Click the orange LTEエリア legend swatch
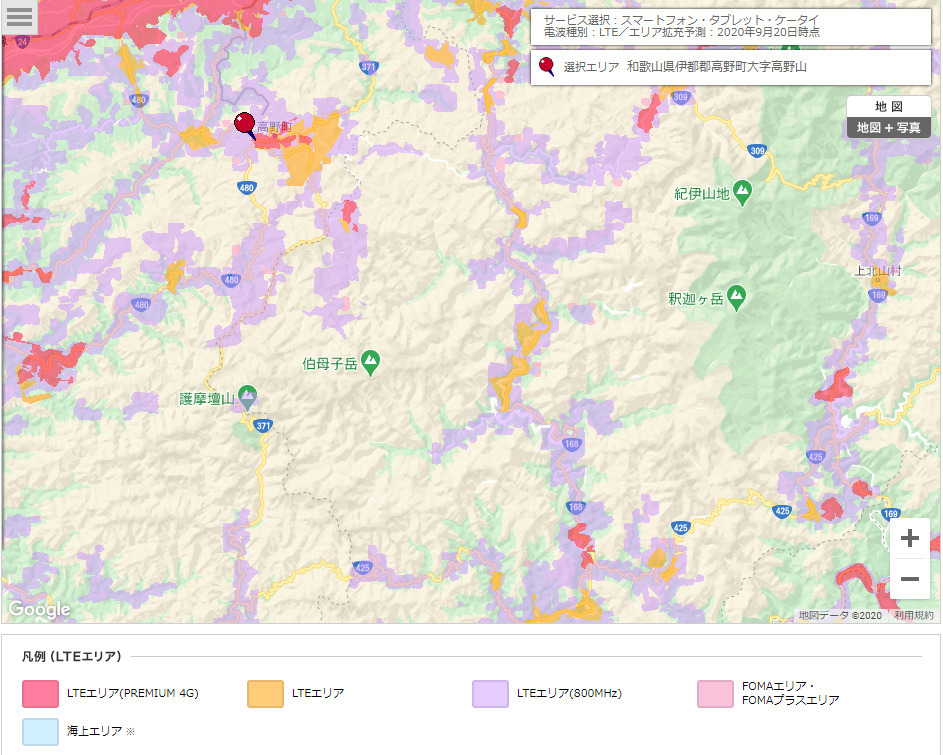The height and width of the screenshot is (755, 943). (x=265, y=693)
